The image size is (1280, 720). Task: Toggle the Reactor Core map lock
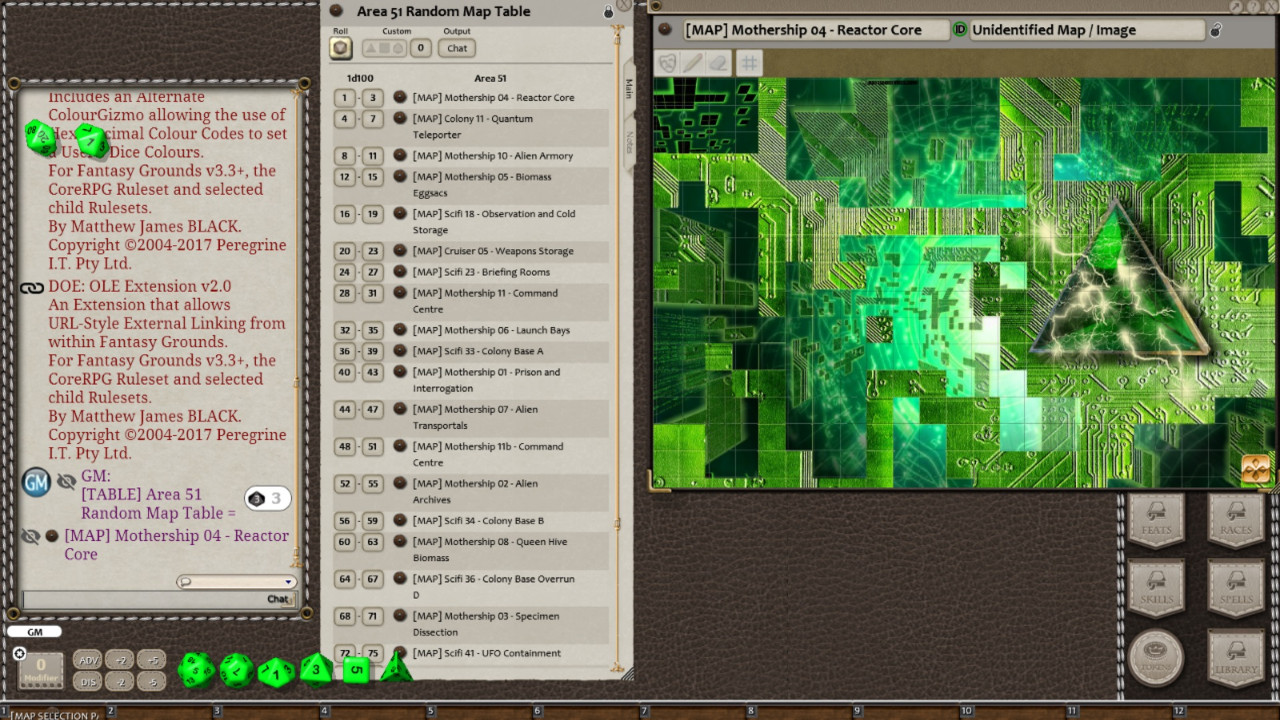[1216, 30]
